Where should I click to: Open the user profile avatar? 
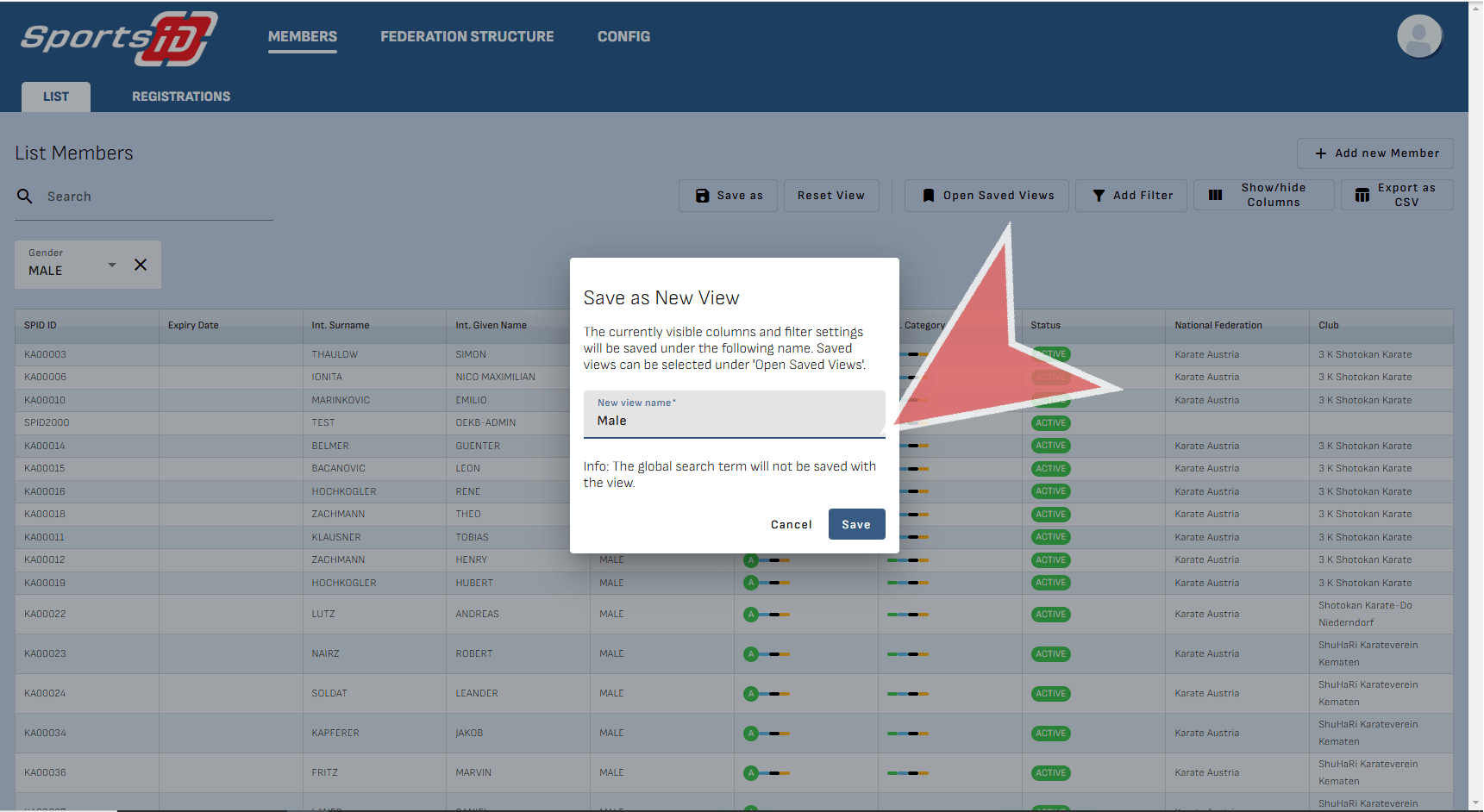1418,37
